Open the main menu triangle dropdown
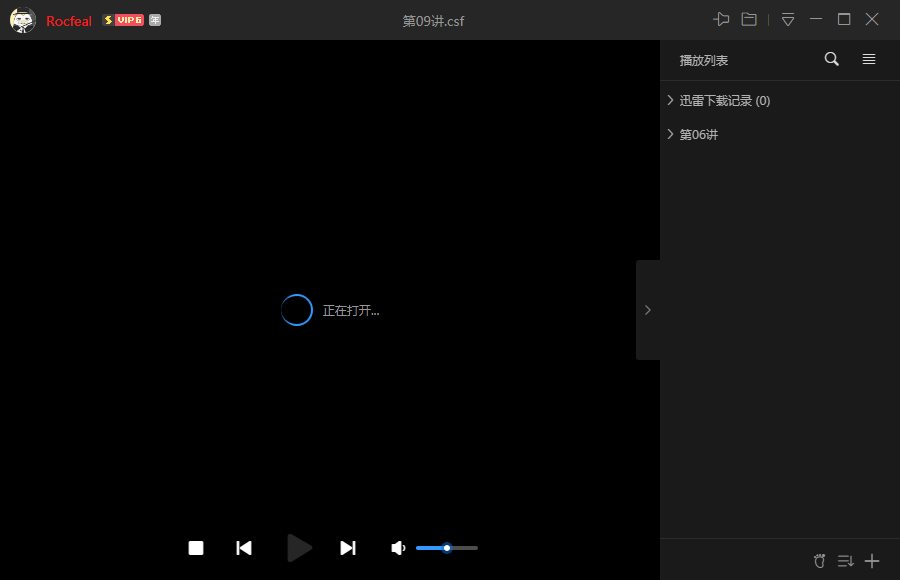The width and height of the screenshot is (900, 580). point(788,19)
